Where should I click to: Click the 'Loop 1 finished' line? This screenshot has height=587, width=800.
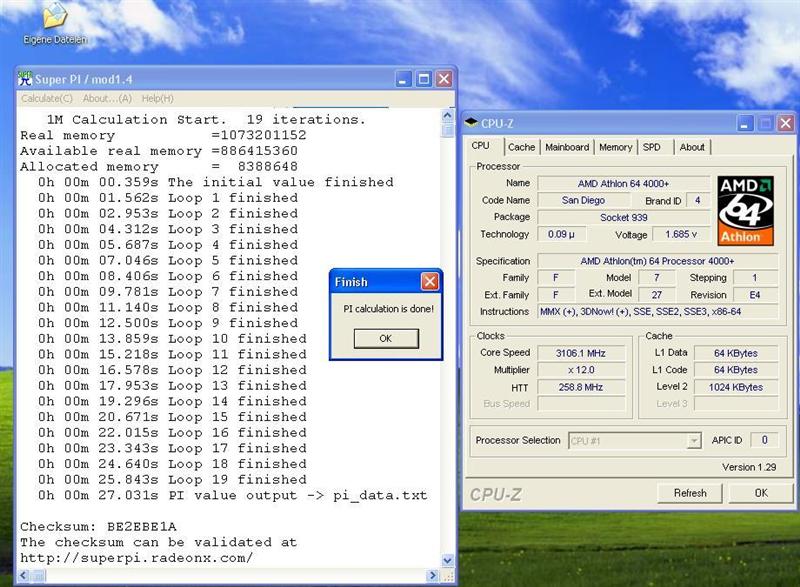coord(168,198)
